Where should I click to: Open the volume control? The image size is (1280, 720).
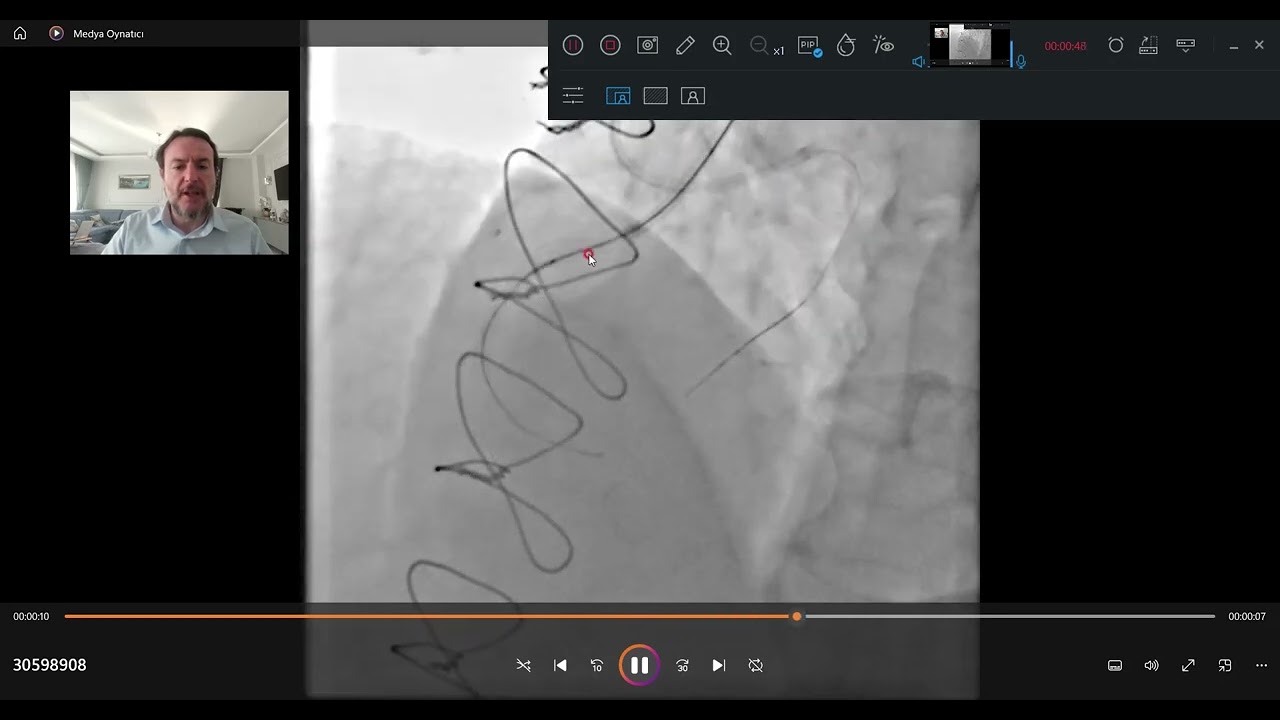point(1151,665)
